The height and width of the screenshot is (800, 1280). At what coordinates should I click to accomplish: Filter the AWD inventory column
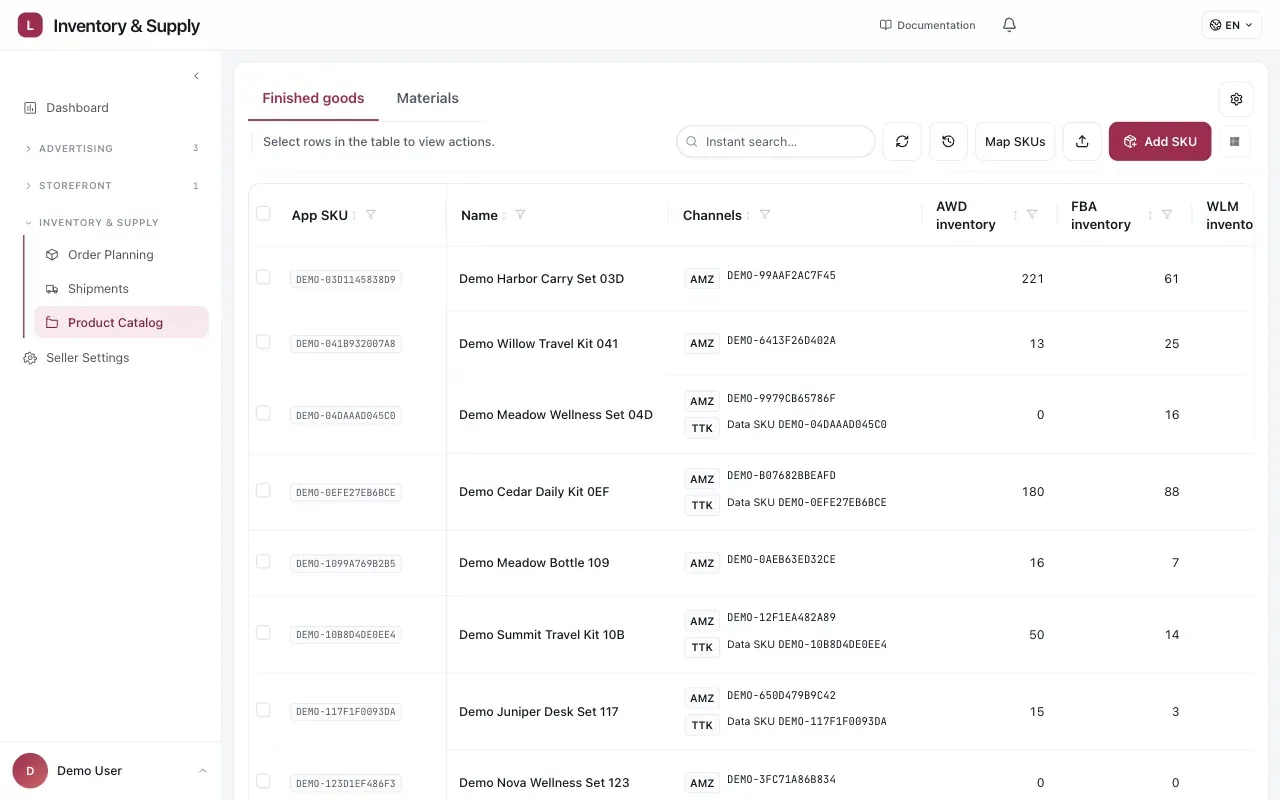[x=1032, y=215]
